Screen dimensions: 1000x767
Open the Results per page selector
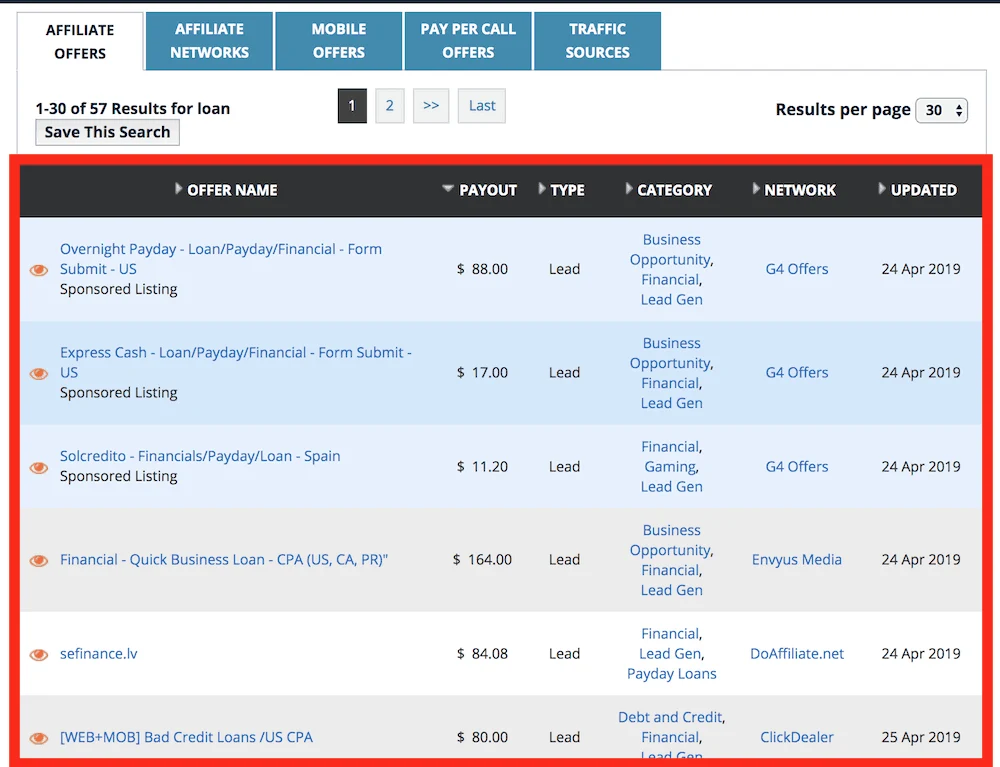(941, 110)
